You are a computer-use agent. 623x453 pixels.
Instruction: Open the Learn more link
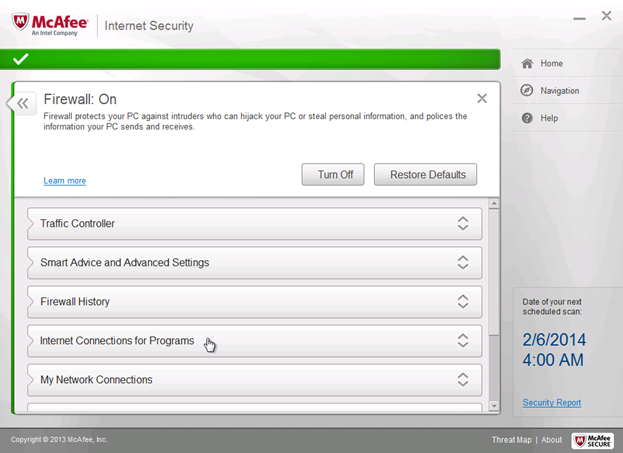coord(65,181)
